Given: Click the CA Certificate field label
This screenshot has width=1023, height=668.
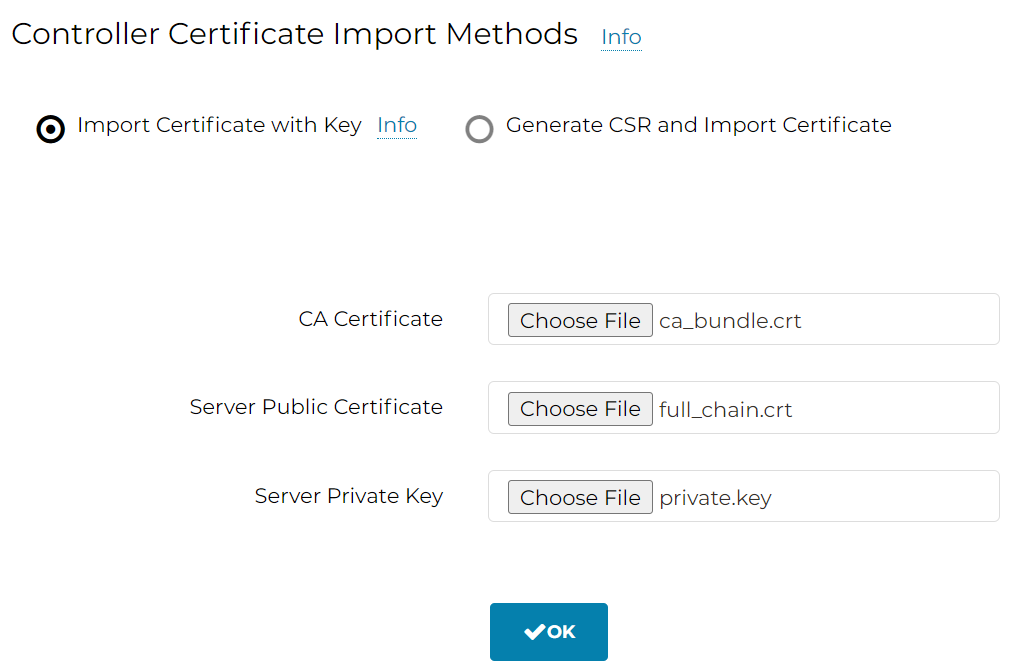Looking at the screenshot, I should 371,319.
